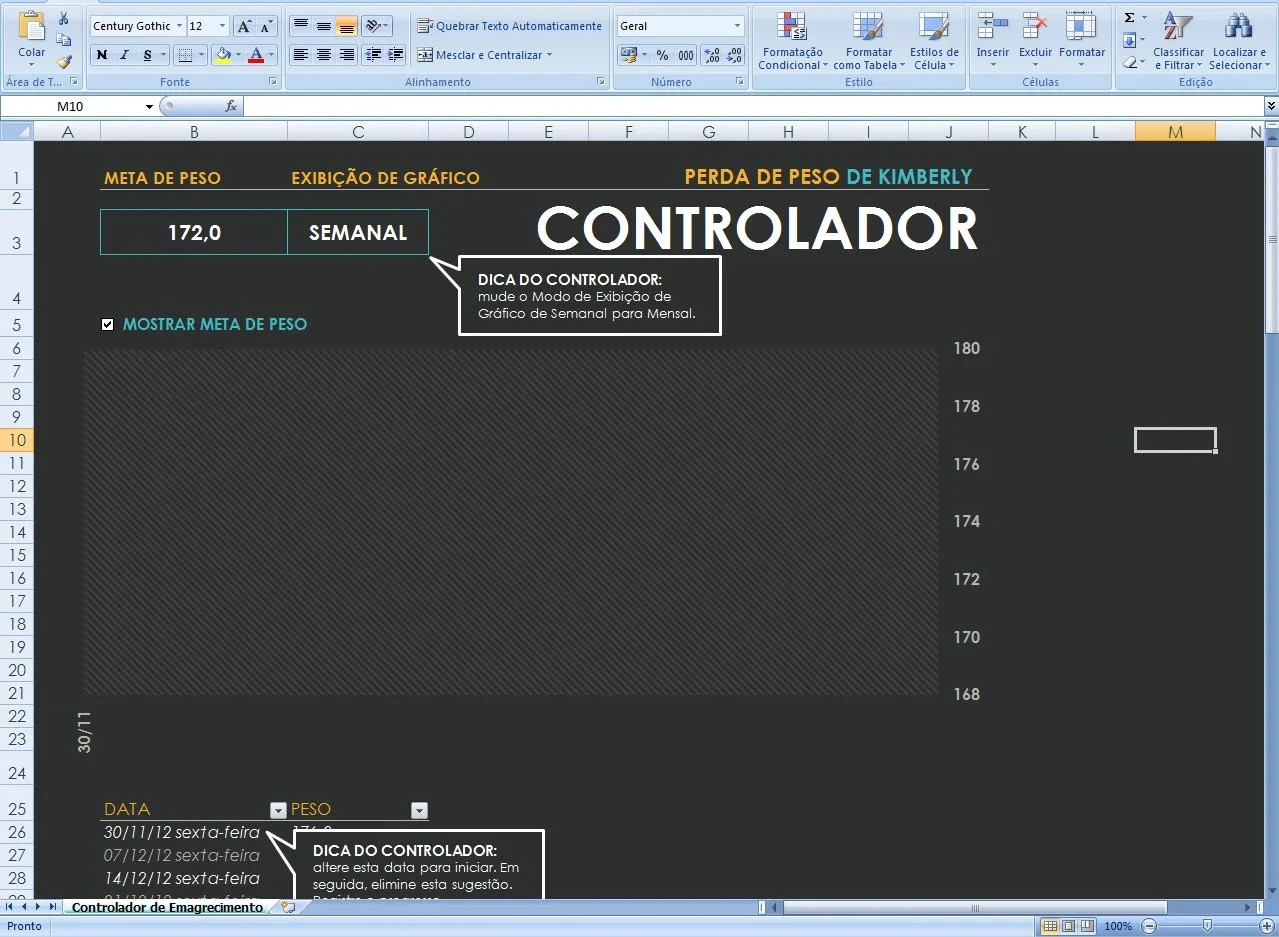Apply red font color with the A
This screenshot has height=937, width=1279.
[x=255, y=55]
